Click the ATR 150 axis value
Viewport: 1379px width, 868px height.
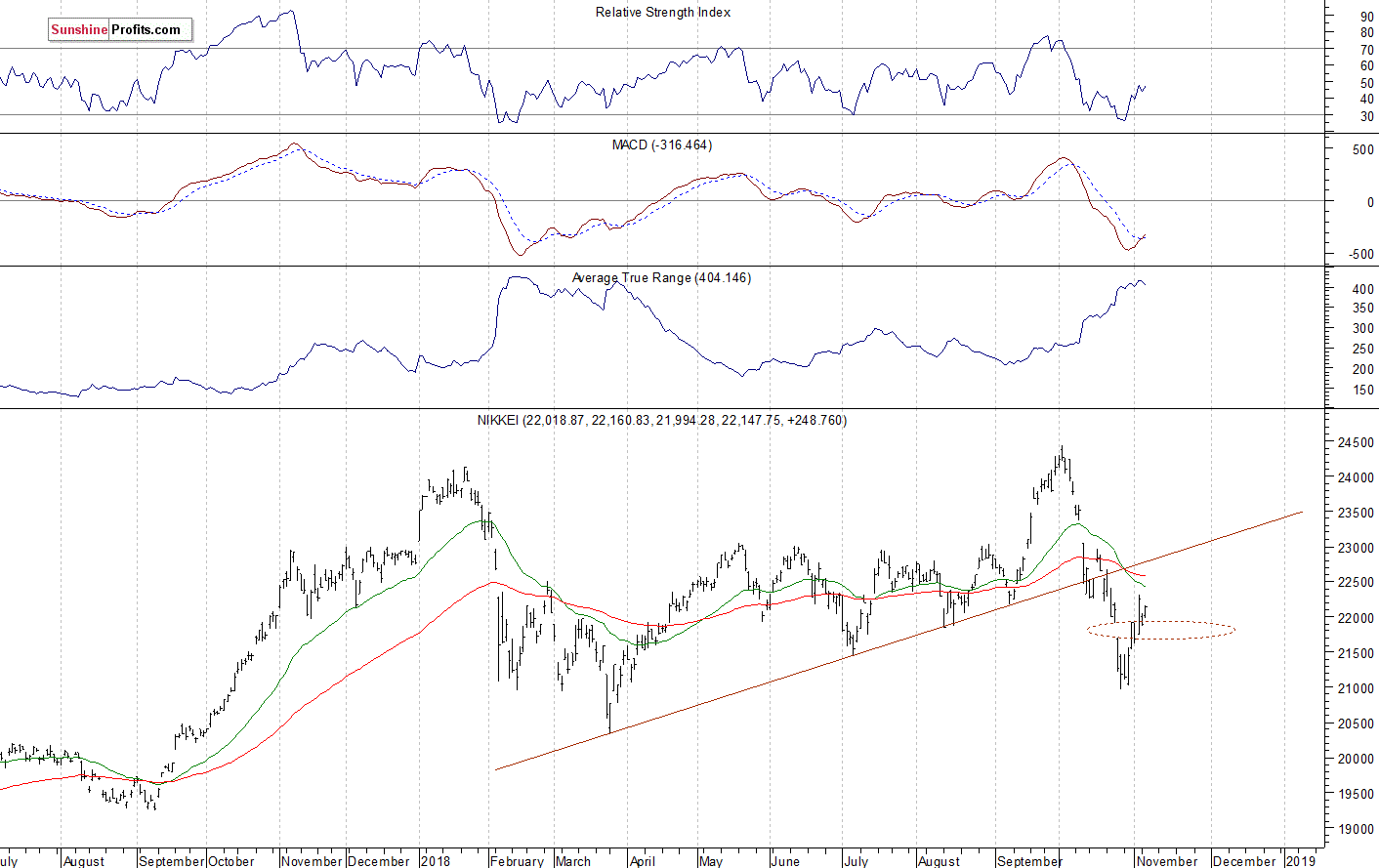click(x=1362, y=391)
